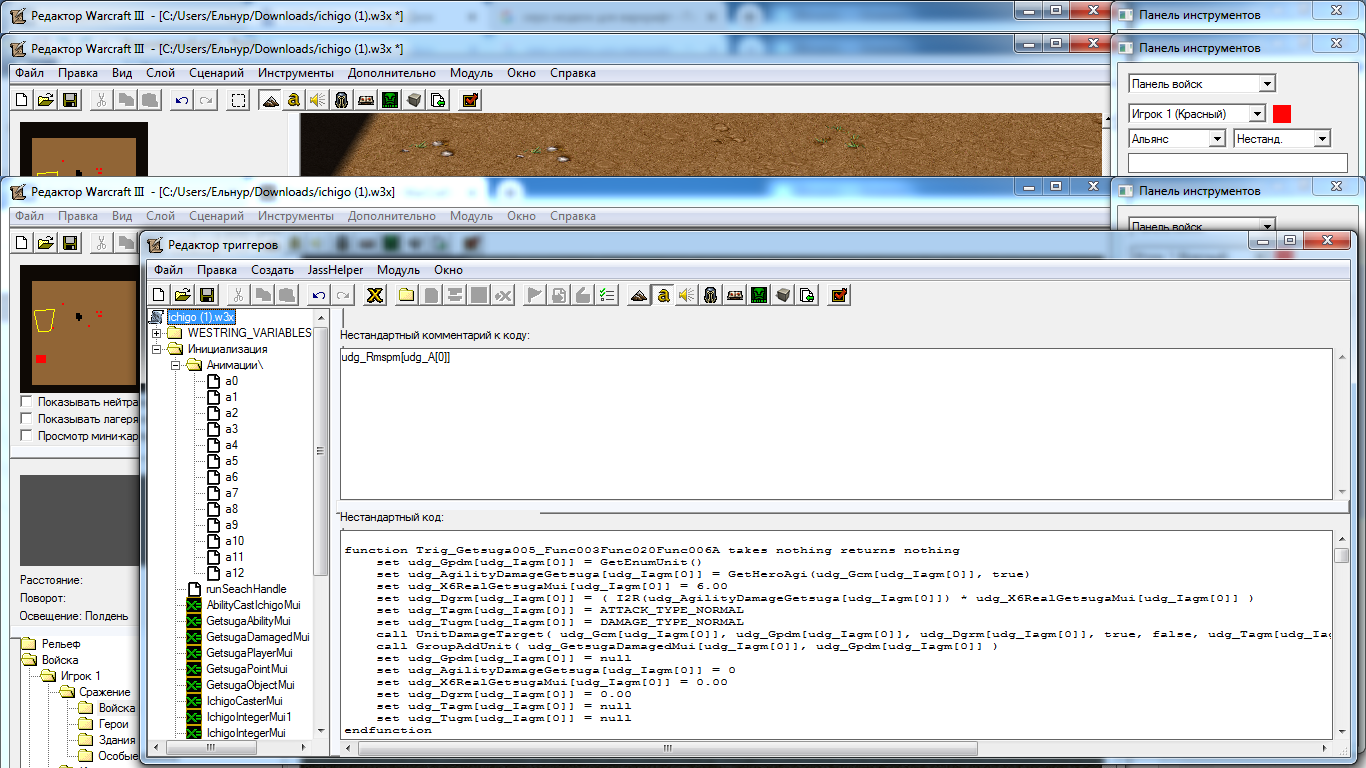Click empty field under 'Альянс' dropdown
Image resolution: width=1366 pixels, height=768 pixels.
click(x=1238, y=163)
